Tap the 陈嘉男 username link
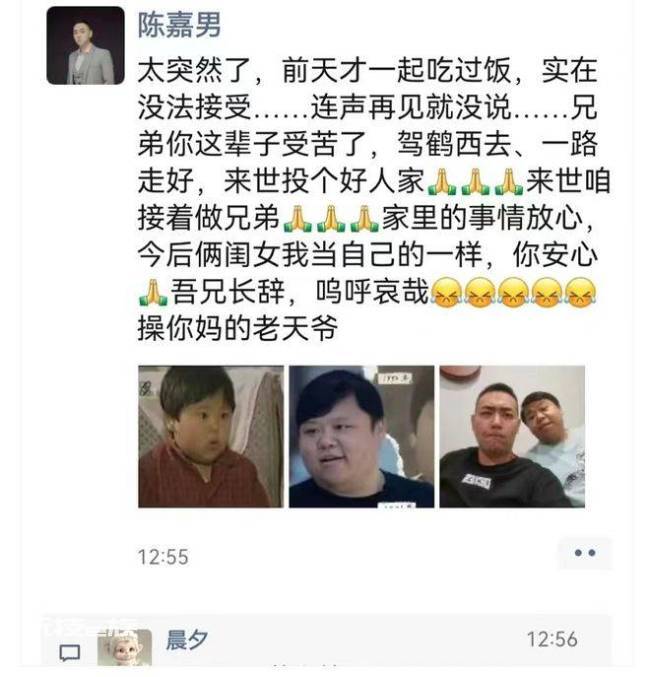 (x=179, y=25)
